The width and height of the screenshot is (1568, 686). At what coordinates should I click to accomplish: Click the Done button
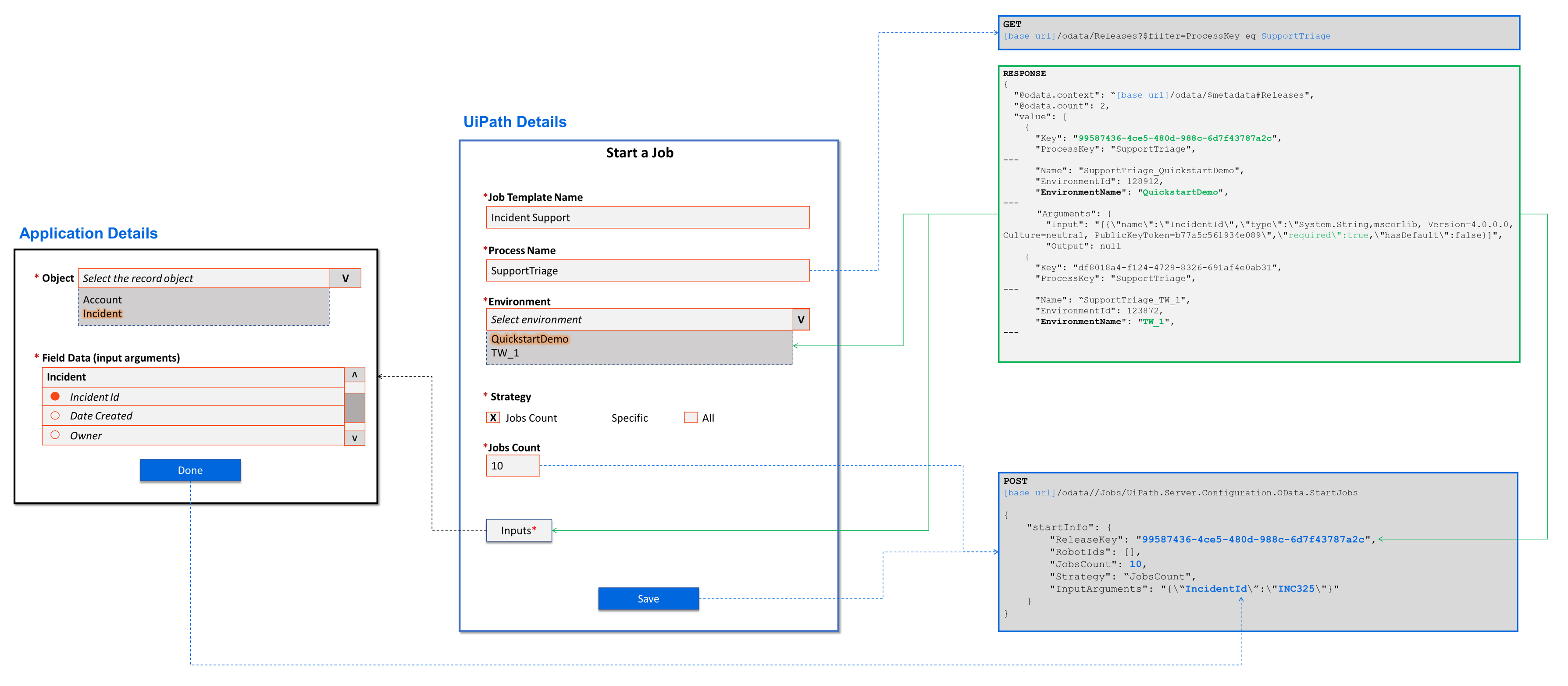190,470
